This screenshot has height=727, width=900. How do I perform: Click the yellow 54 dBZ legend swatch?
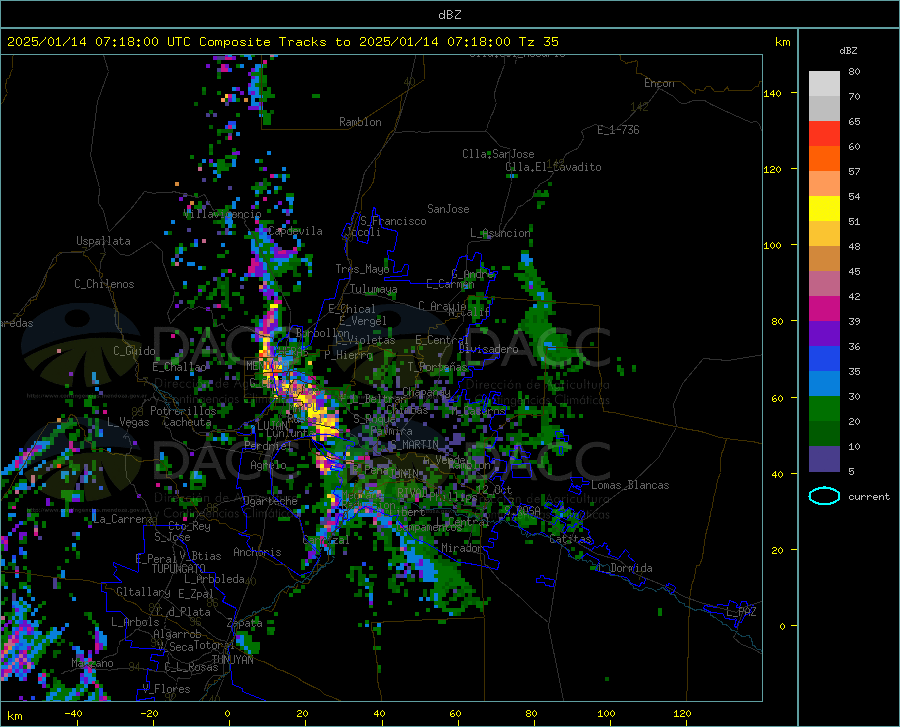coord(824,208)
